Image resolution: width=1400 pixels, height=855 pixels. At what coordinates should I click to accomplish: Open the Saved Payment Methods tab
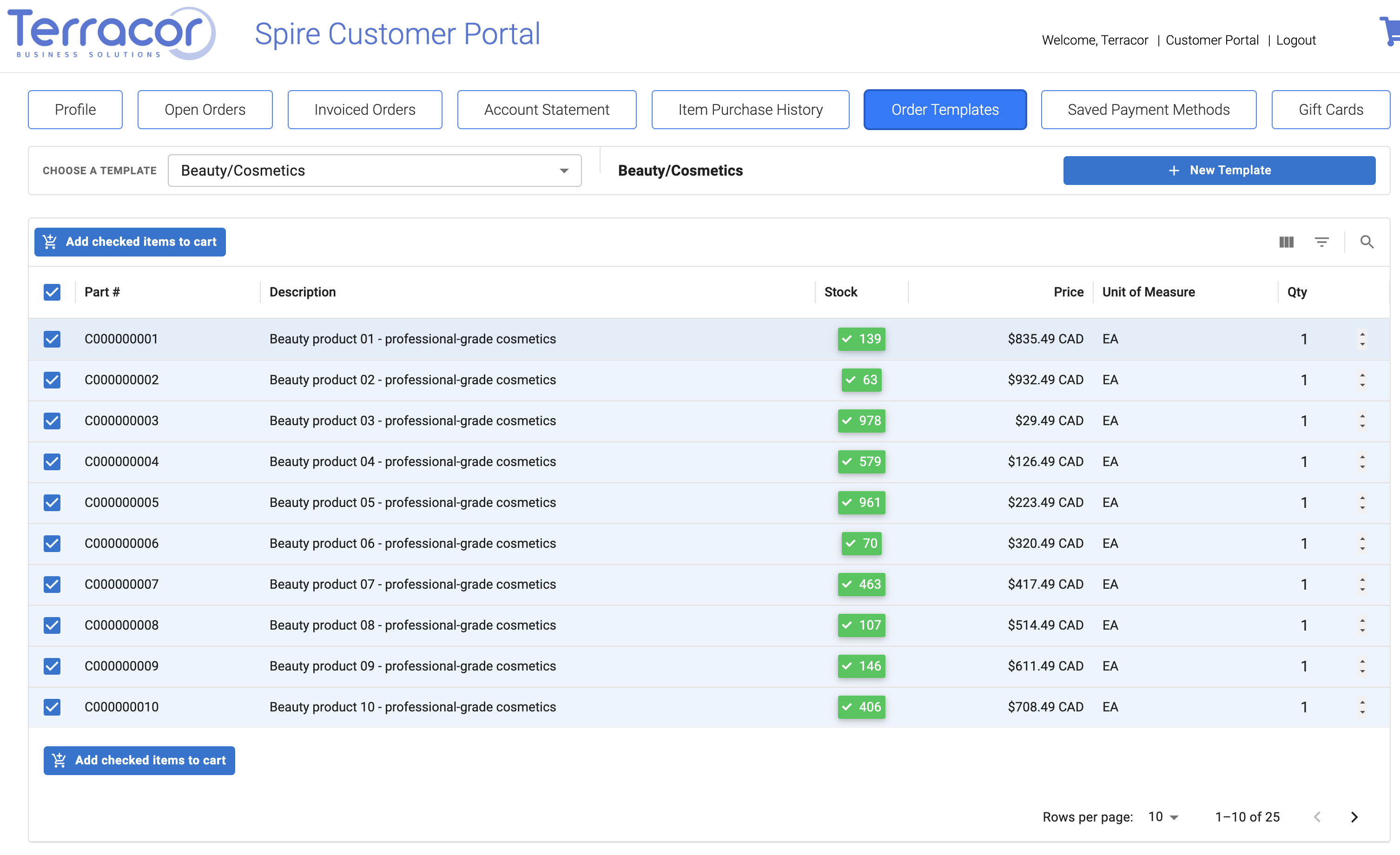click(1148, 110)
